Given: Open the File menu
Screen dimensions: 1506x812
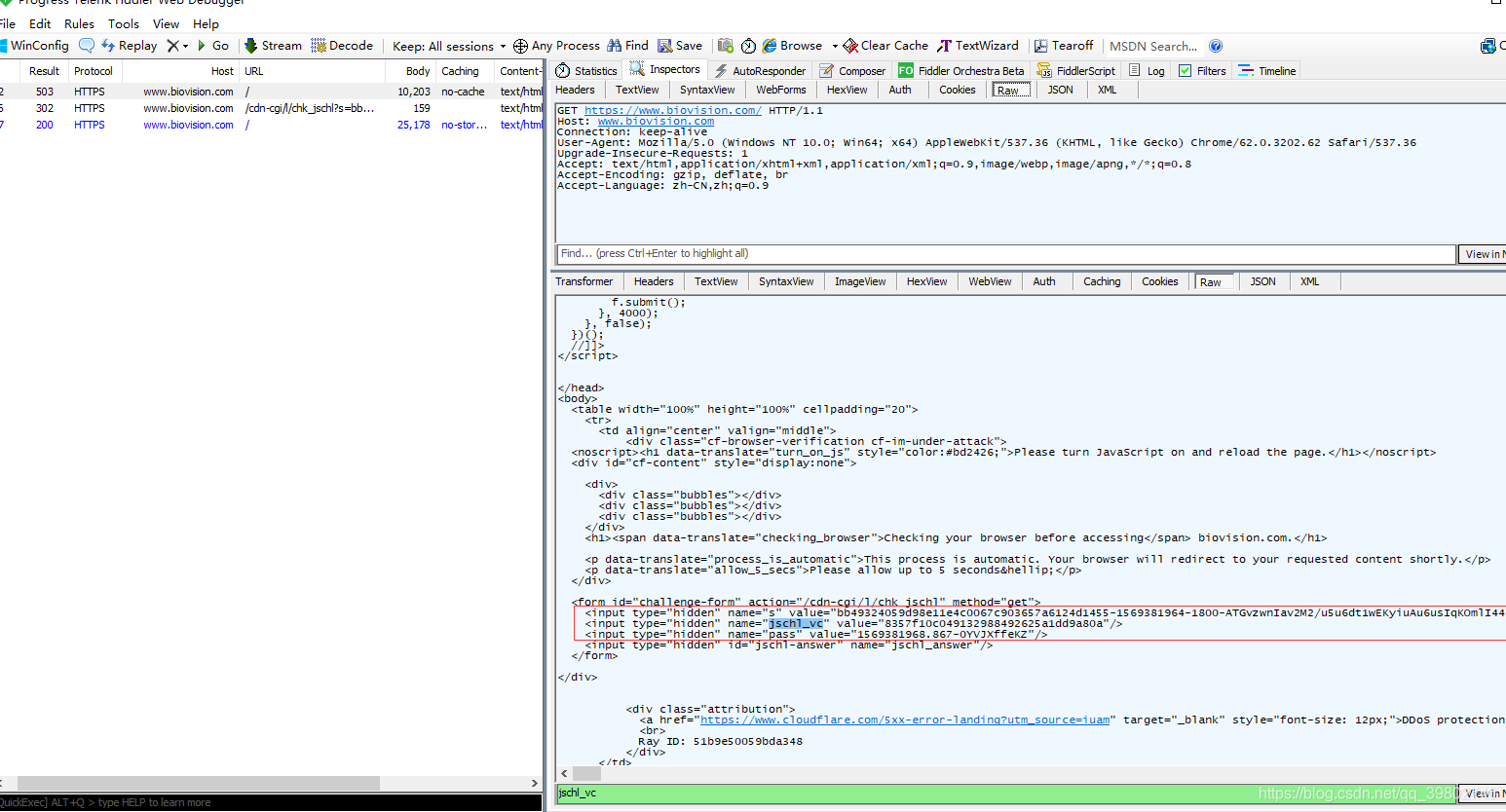Looking at the screenshot, I should tap(8, 23).
